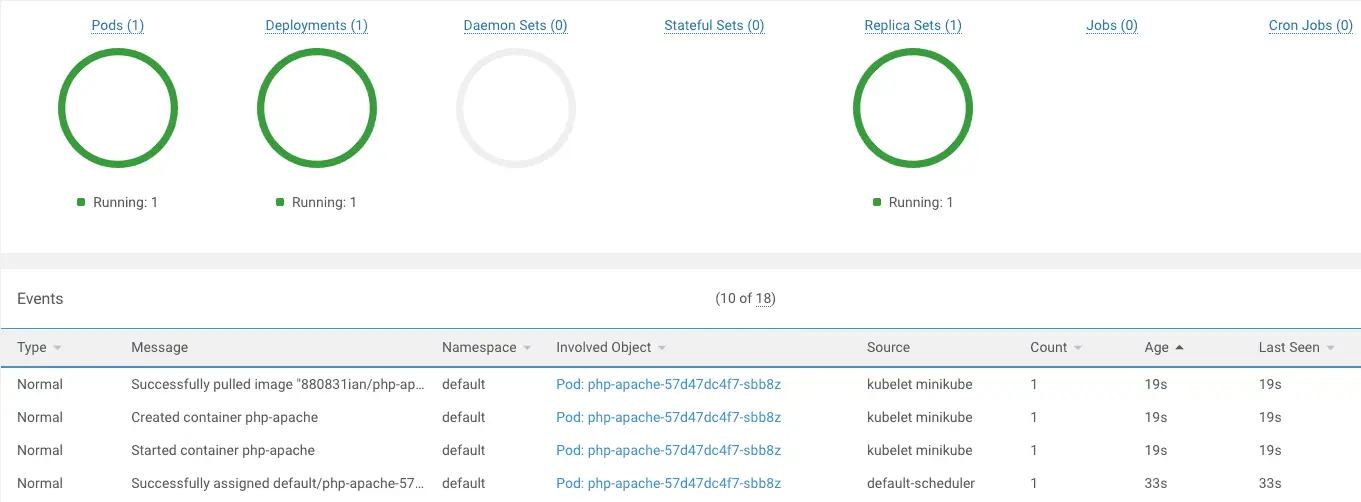The image size is (1361, 502).
Task: Click the green Pods status ring chart
Action: 118,62
